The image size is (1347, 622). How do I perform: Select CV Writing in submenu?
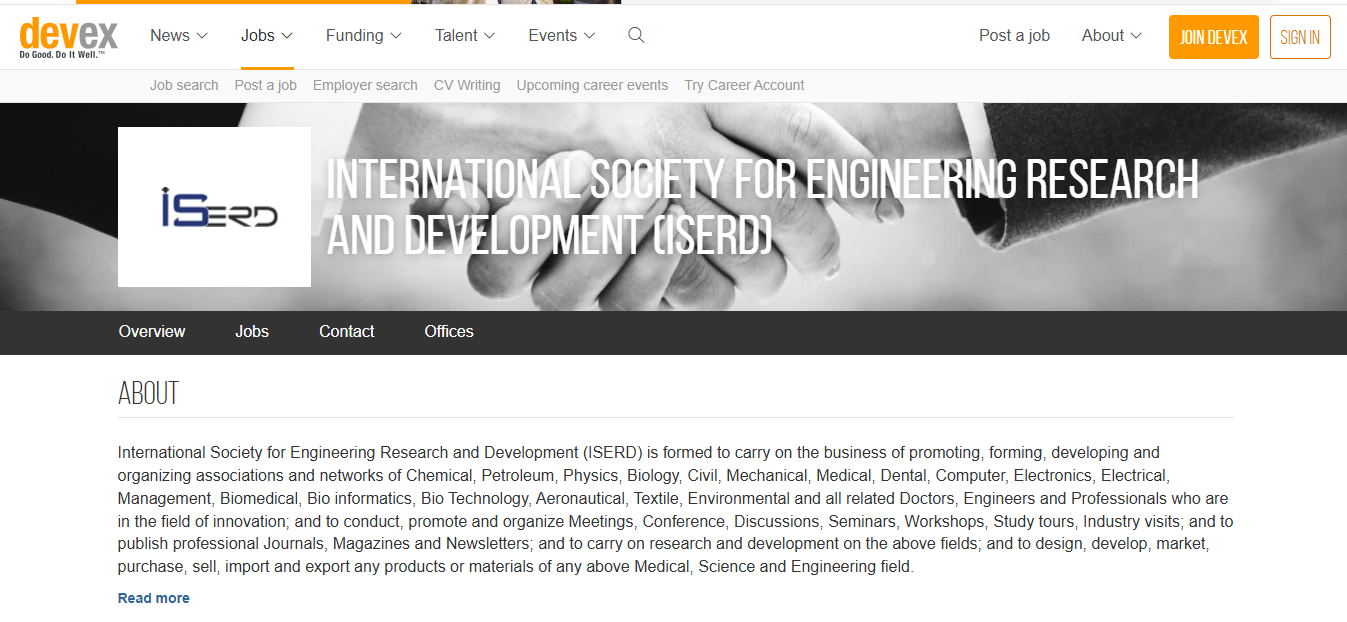click(x=467, y=85)
